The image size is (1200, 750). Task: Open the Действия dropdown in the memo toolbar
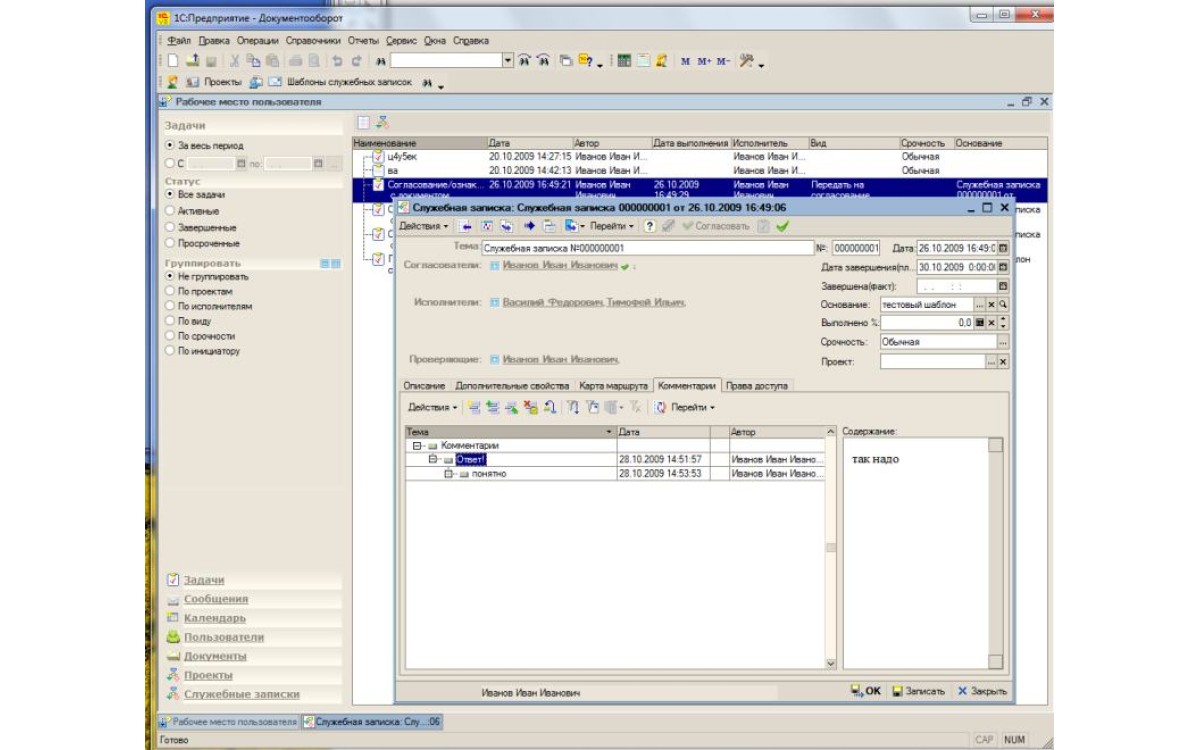point(424,226)
